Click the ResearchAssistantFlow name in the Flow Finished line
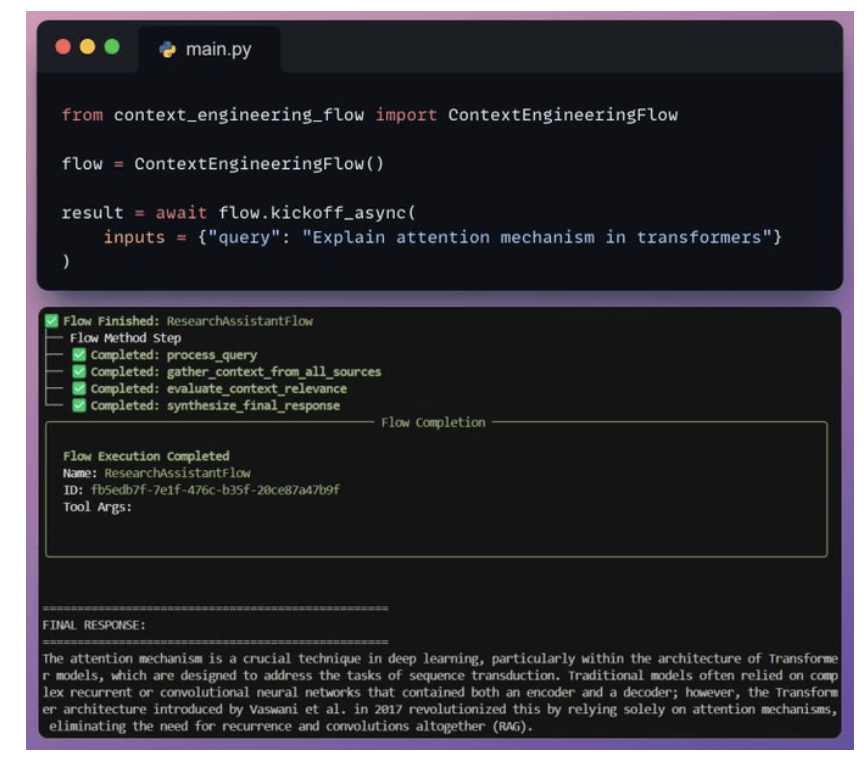 pos(239,321)
